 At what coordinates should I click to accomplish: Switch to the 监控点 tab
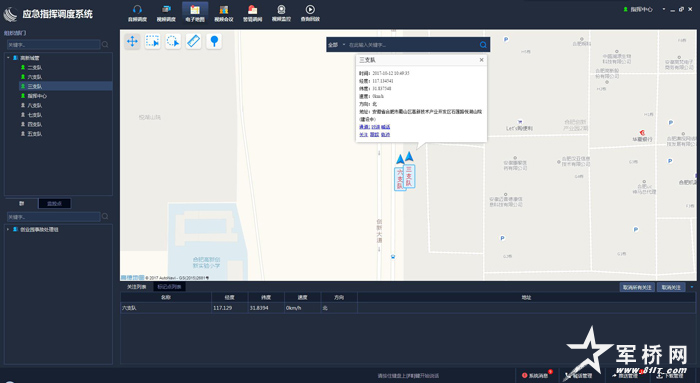click(54, 204)
